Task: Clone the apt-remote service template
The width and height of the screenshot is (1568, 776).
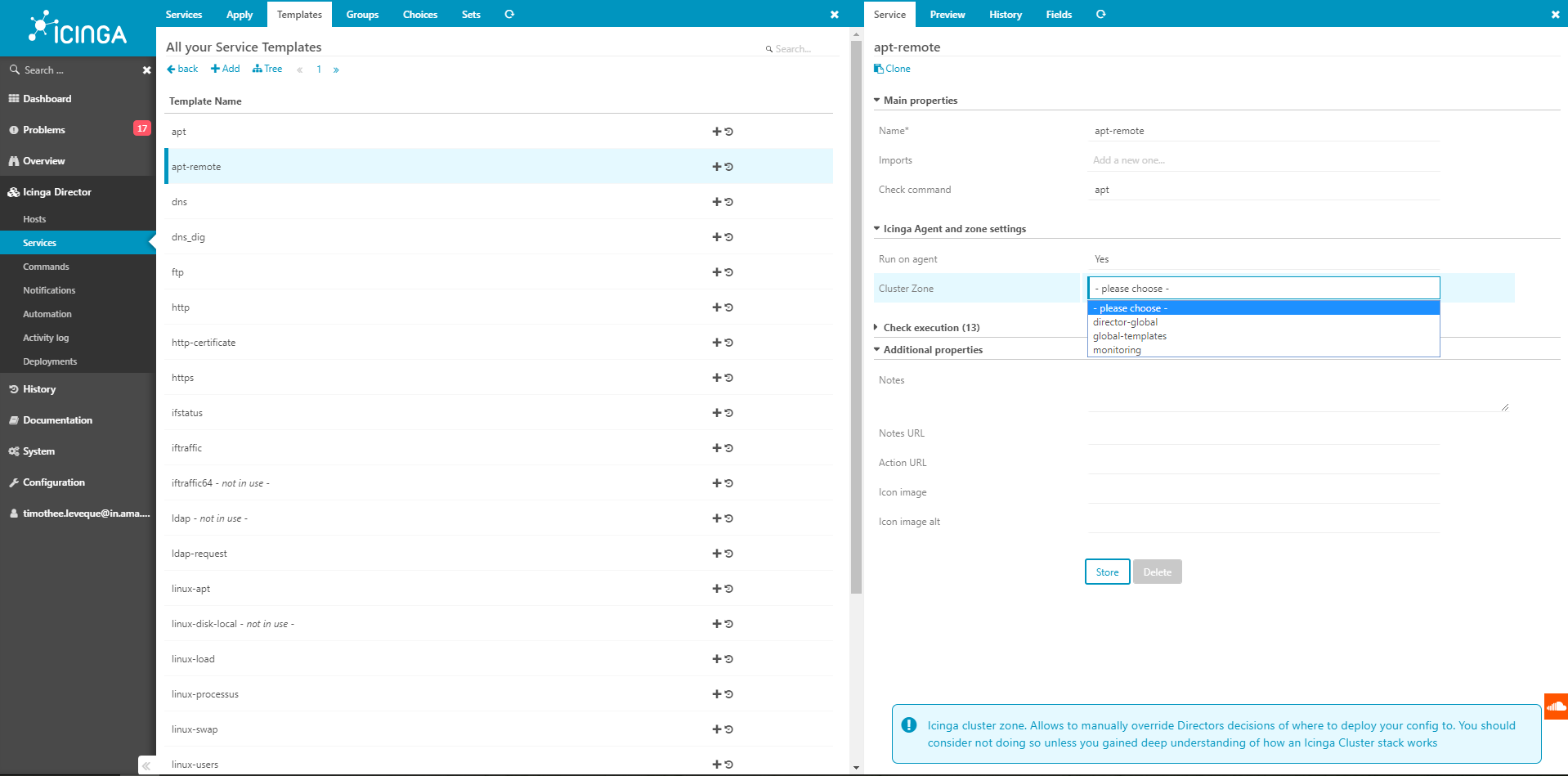Action: [x=892, y=69]
